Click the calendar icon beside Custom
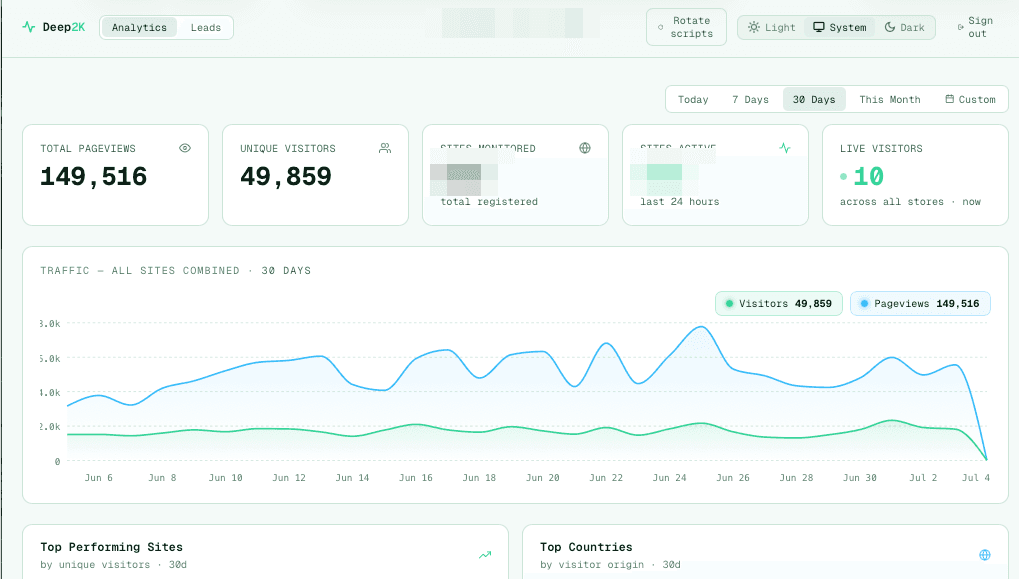The image size is (1019, 579). (x=949, y=99)
